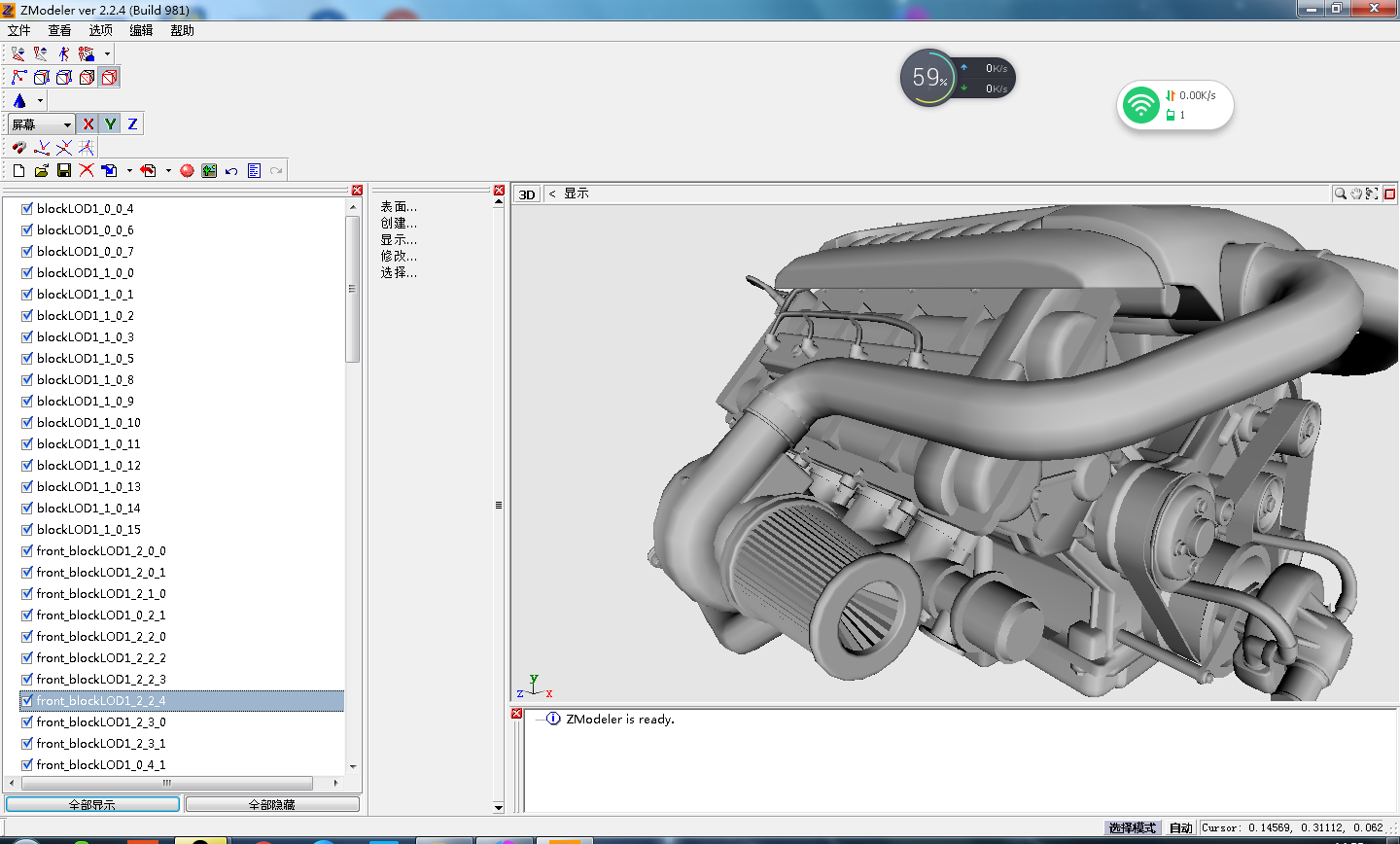Screen dimensions: 1400x844
Task: Toggle checkbox for blockLOD1_1_0_5
Action: (27, 358)
